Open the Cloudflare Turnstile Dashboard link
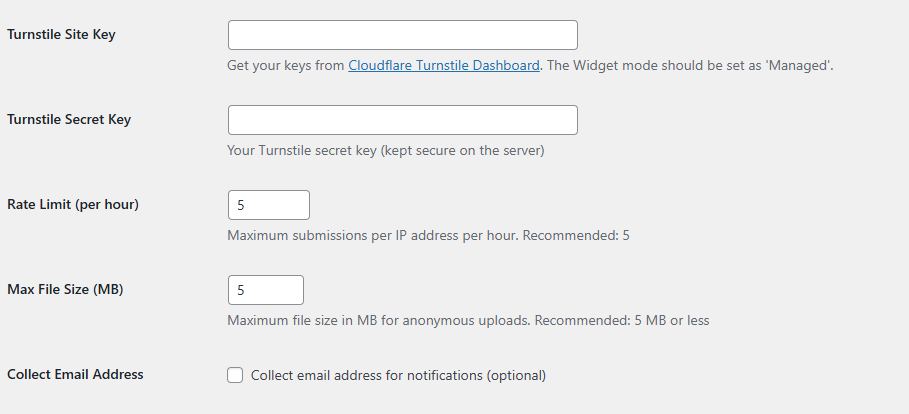The height and width of the screenshot is (414, 909). (x=443, y=66)
